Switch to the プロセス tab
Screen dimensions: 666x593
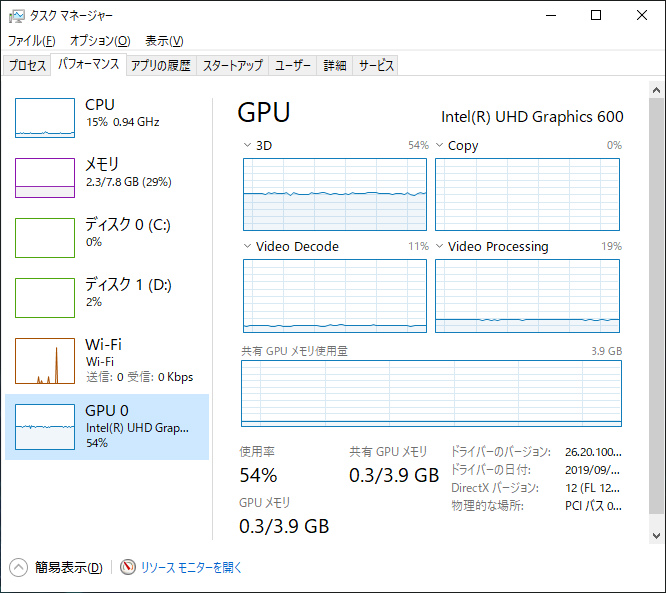click(27, 66)
